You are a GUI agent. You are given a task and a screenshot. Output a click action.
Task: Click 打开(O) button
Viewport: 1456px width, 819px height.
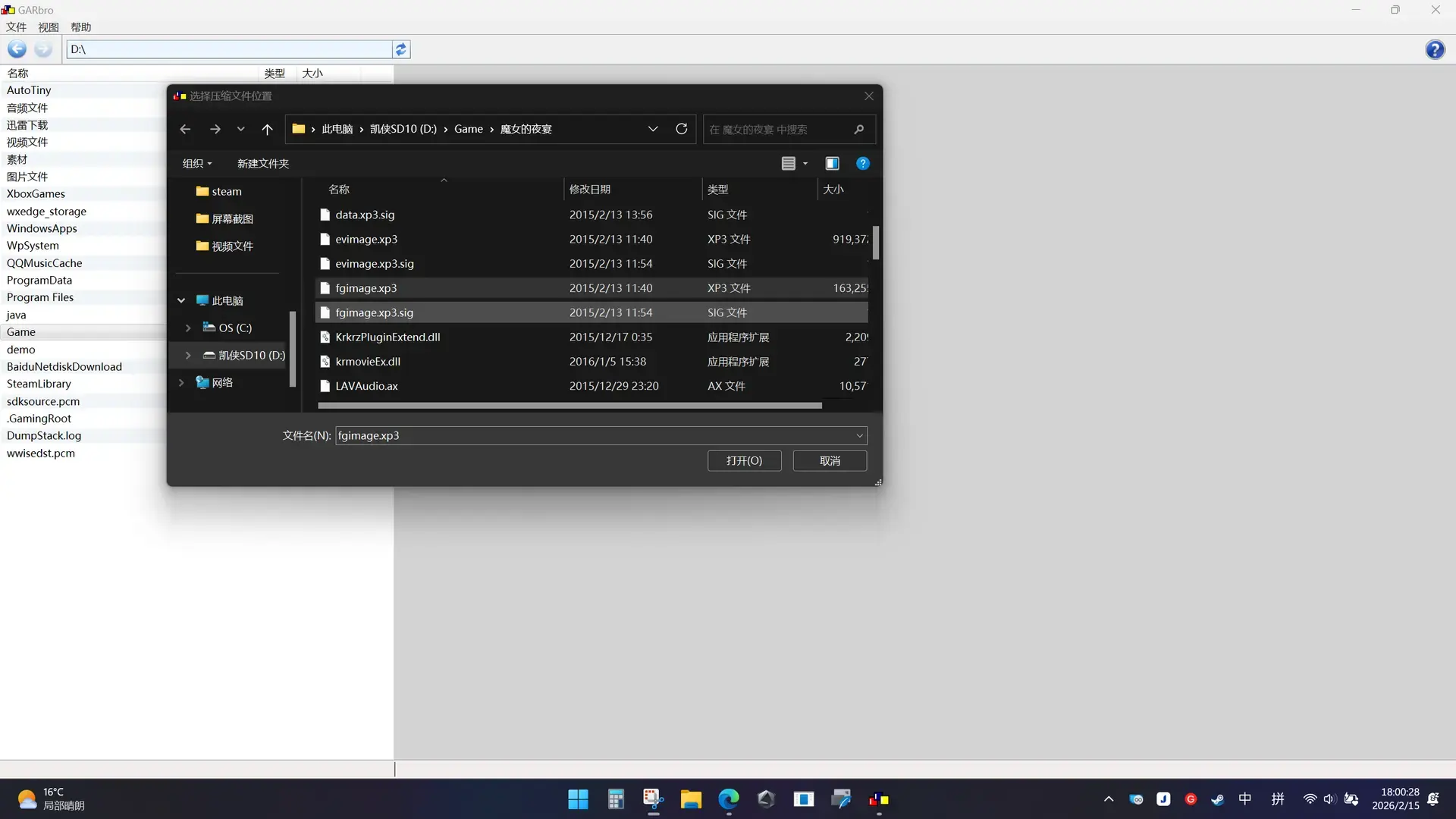click(744, 460)
